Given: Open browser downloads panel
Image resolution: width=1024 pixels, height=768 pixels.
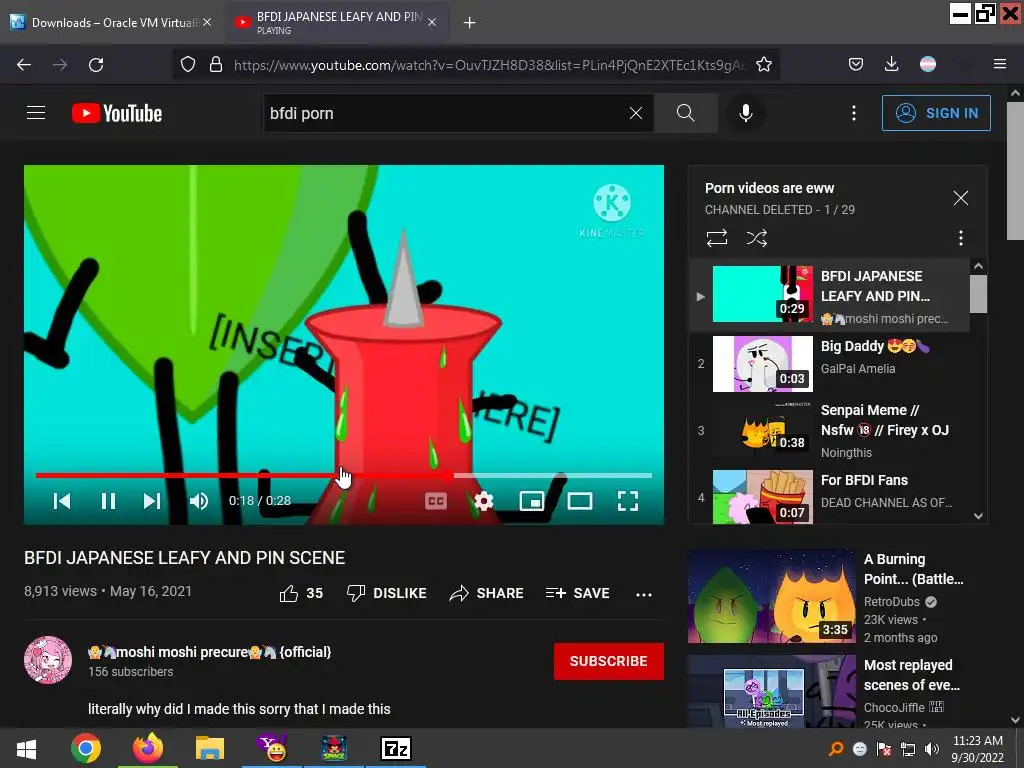Looking at the screenshot, I should click(891, 64).
